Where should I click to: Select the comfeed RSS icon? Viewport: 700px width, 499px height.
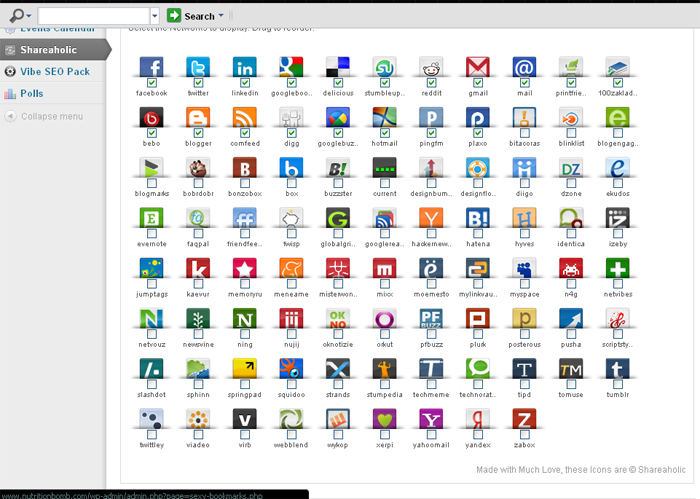pos(245,117)
